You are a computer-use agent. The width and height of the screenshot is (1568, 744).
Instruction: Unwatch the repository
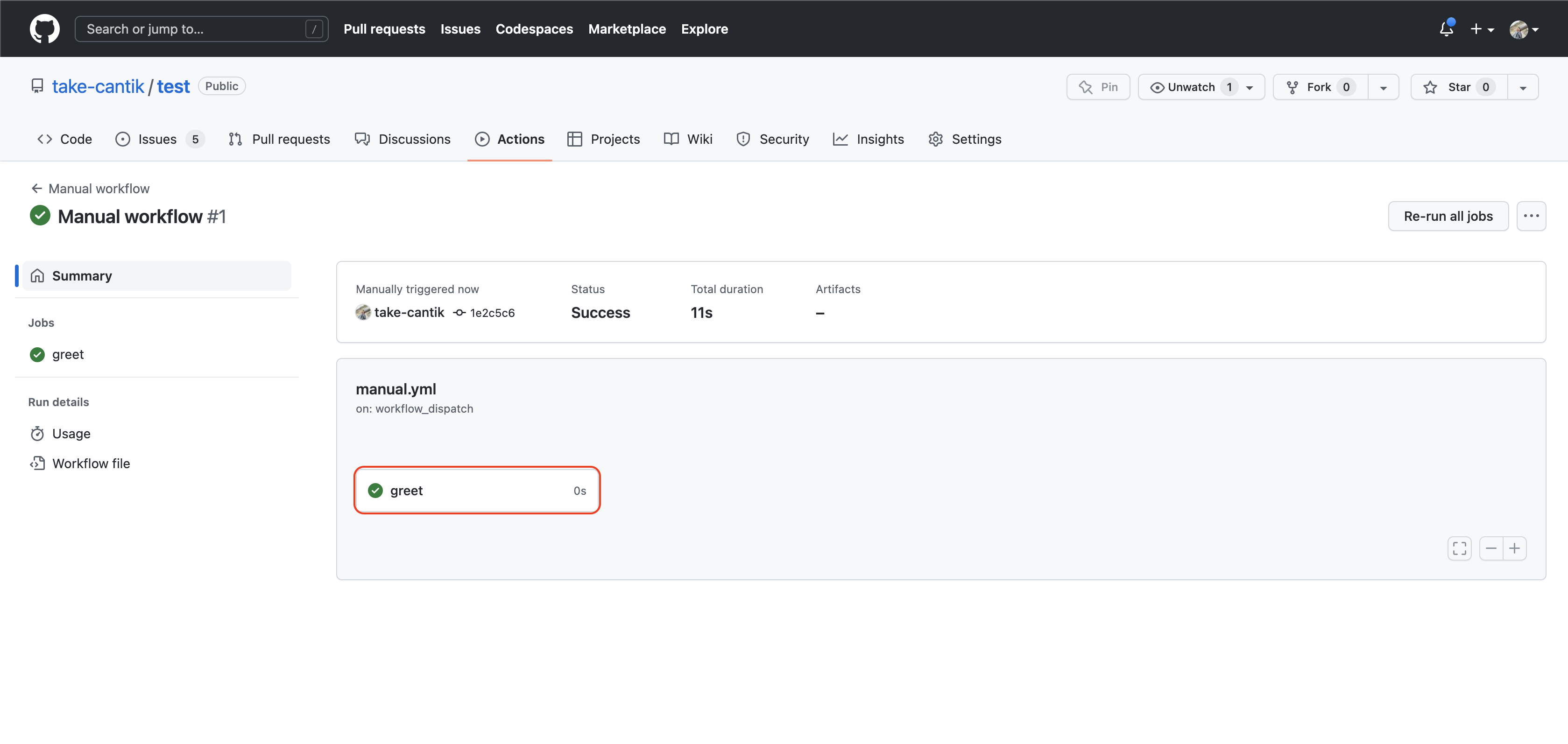1187,86
